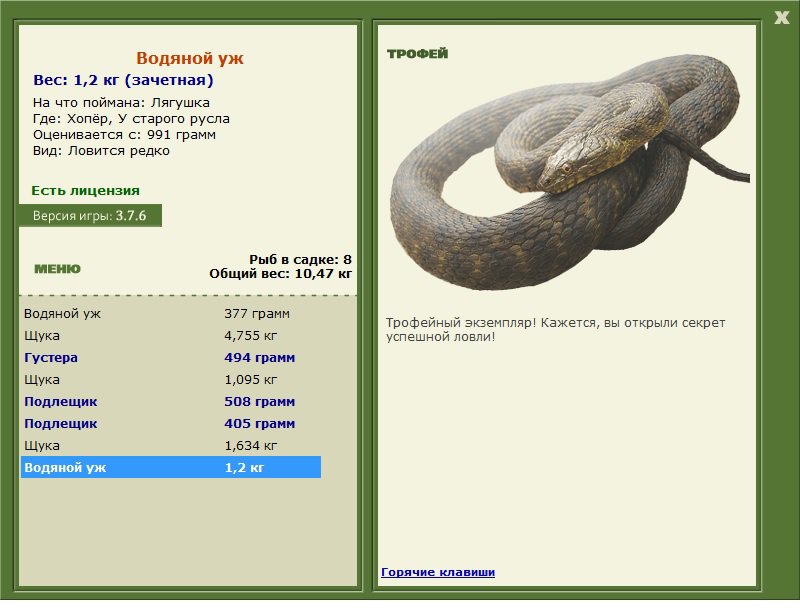800x614 pixels.
Task: Click the Оценивается с: 991 грамм line
Action: [x=124, y=135]
